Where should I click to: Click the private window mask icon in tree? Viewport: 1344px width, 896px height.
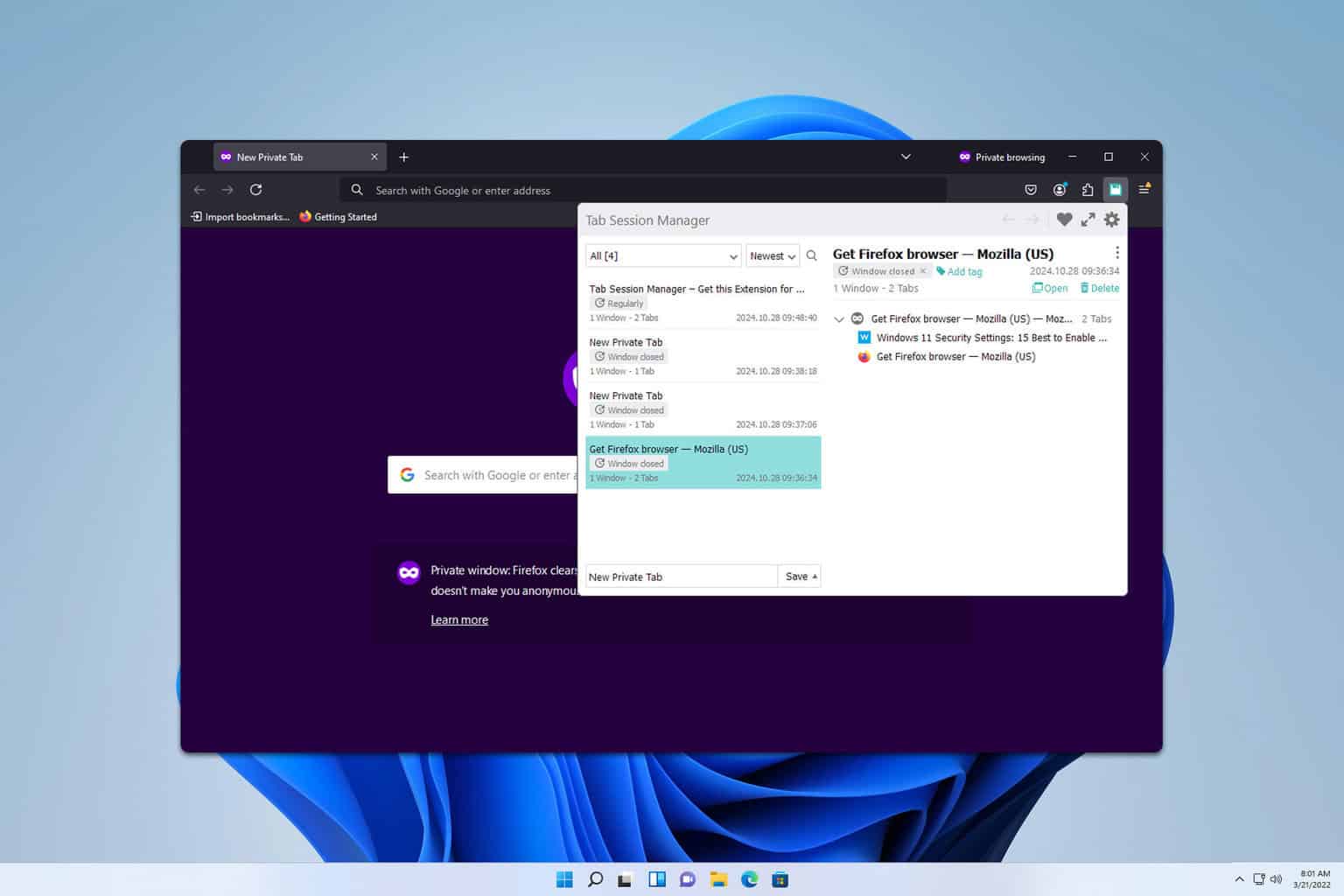pos(857,318)
